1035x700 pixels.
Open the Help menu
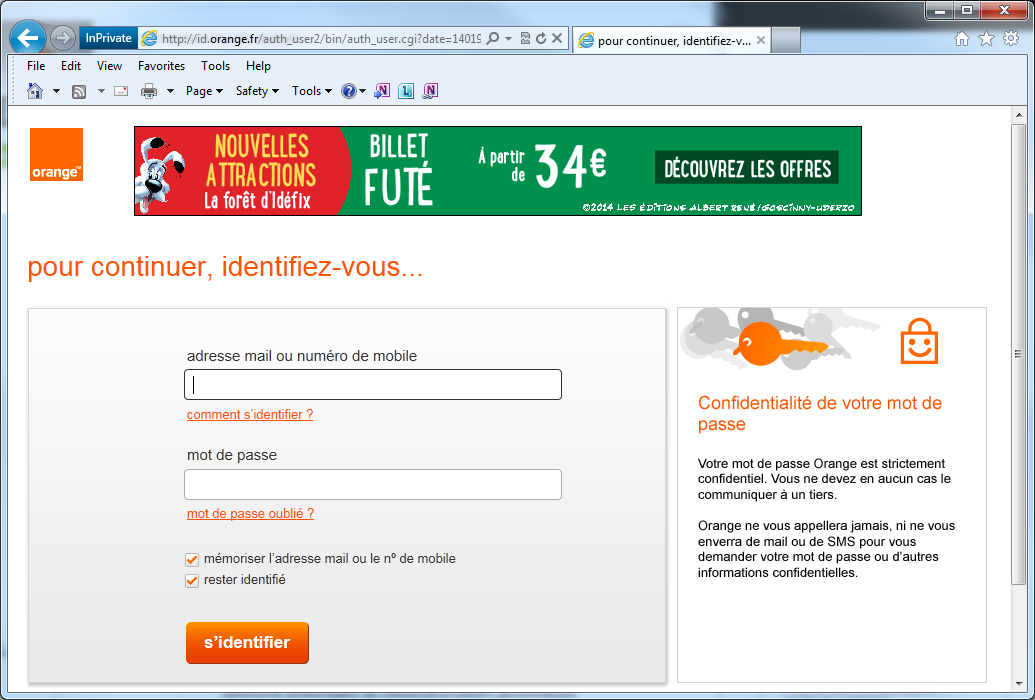tap(258, 65)
